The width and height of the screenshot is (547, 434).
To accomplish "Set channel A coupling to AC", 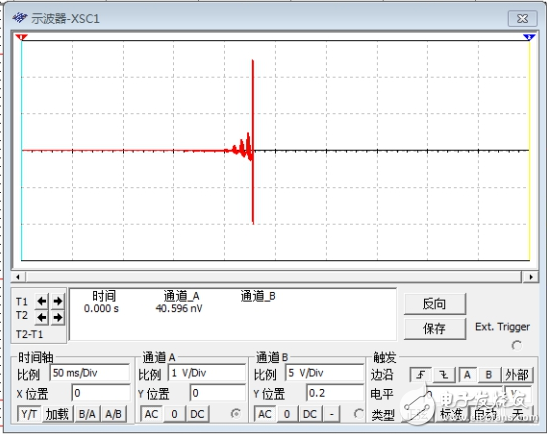I will (x=151, y=414).
